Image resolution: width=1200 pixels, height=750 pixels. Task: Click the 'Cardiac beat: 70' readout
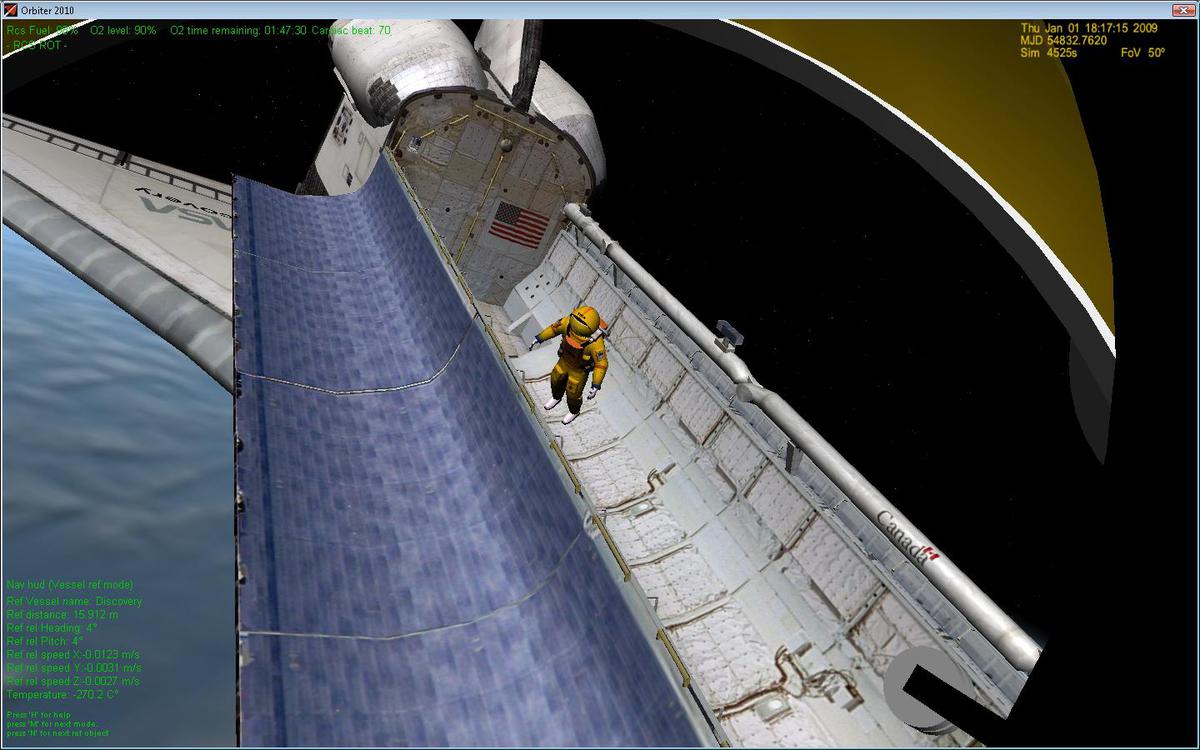click(x=351, y=31)
